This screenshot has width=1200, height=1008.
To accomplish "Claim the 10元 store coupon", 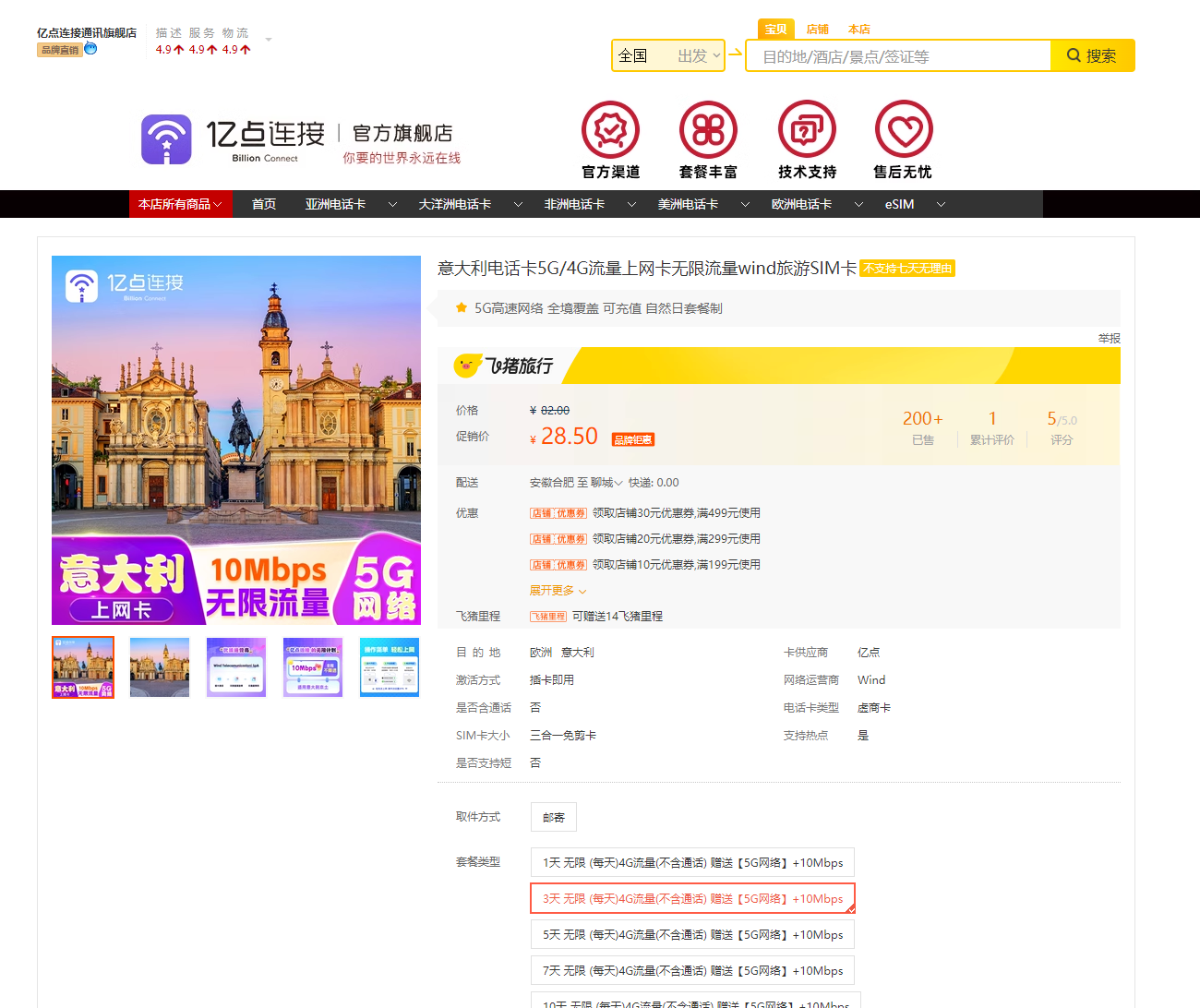I will pyautogui.click(x=645, y=565).
